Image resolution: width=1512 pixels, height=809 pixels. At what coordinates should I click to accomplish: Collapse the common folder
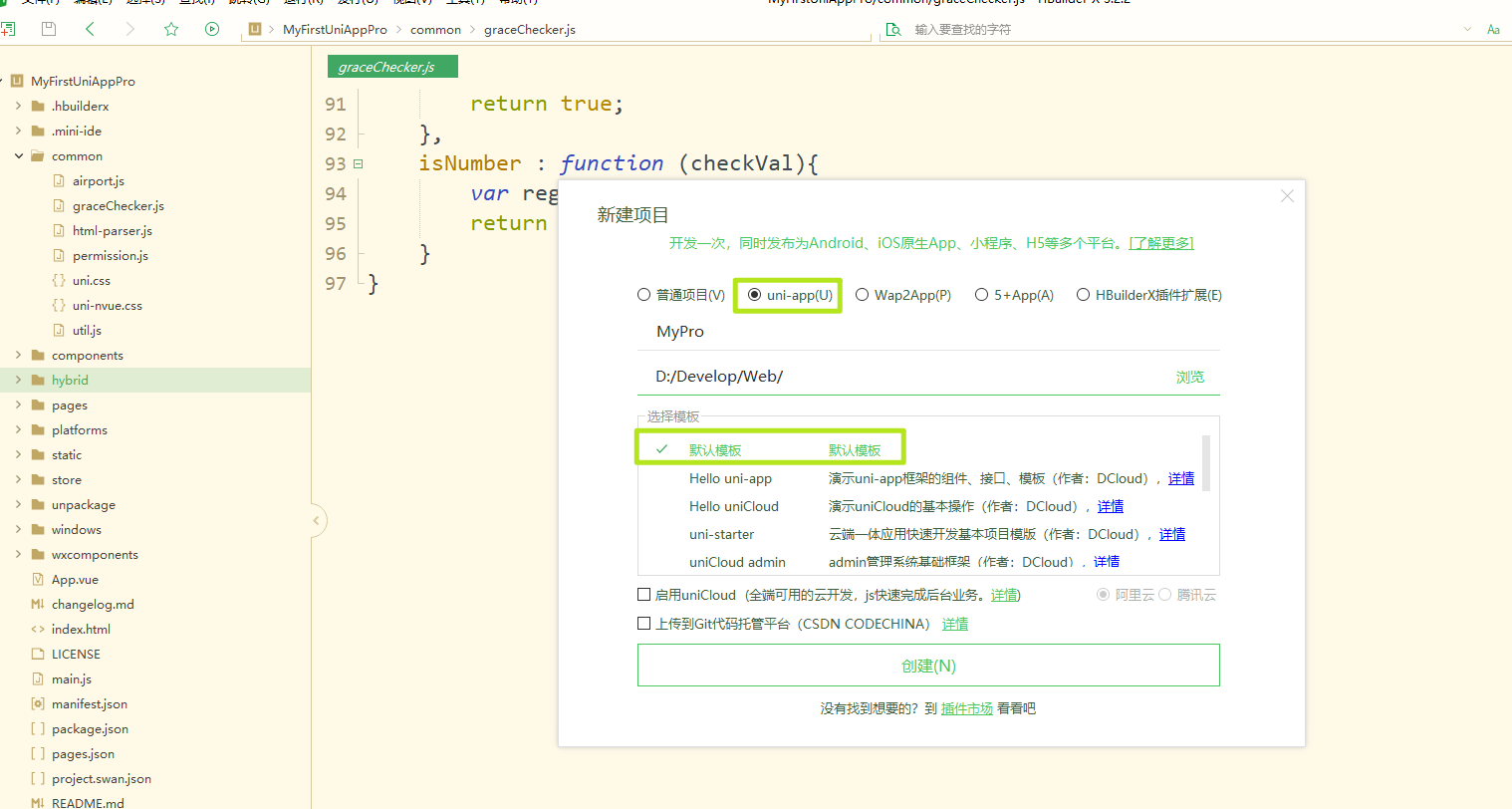tap(19, 156)
